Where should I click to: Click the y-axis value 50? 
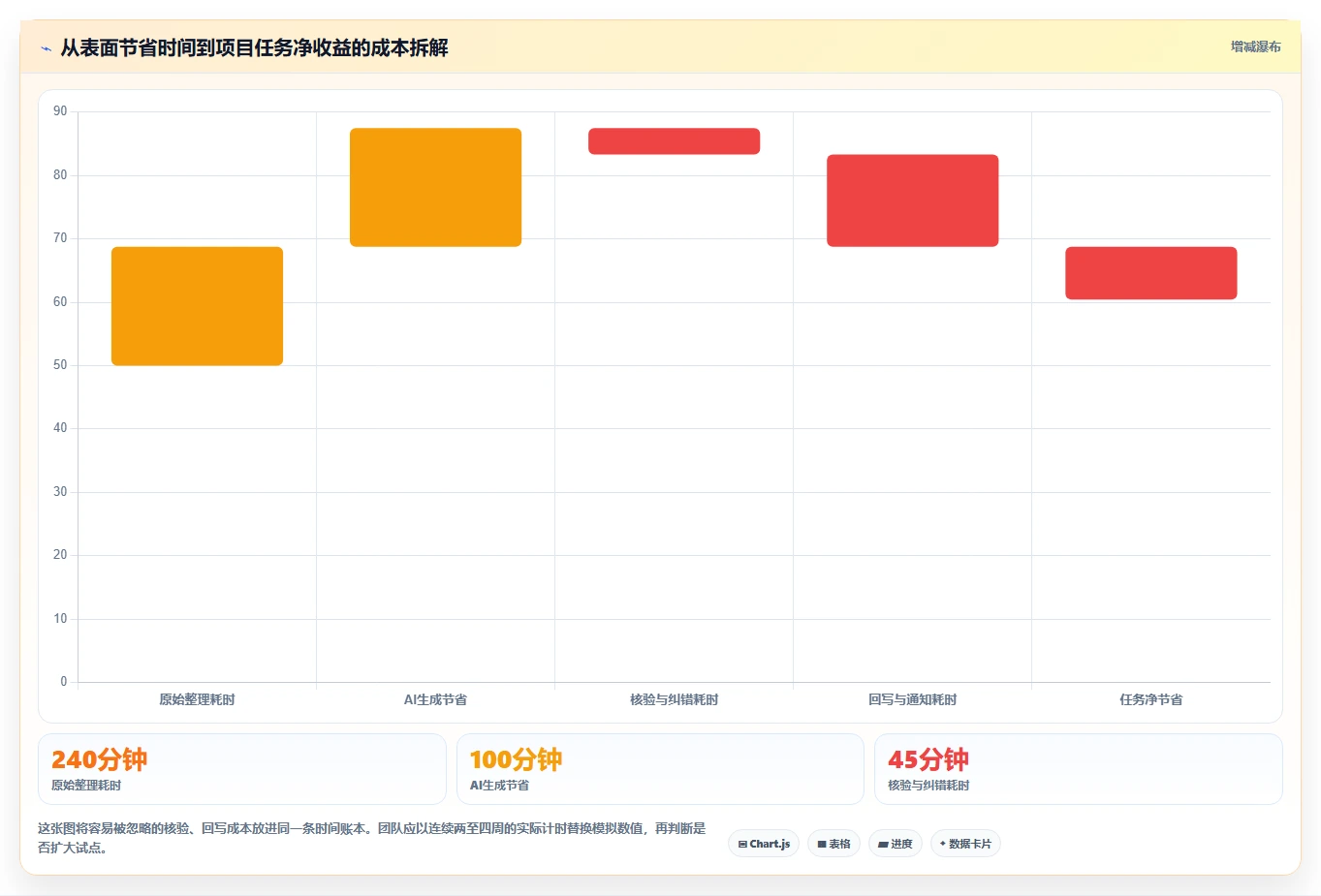pyautogui.click(x=60, y=365)
